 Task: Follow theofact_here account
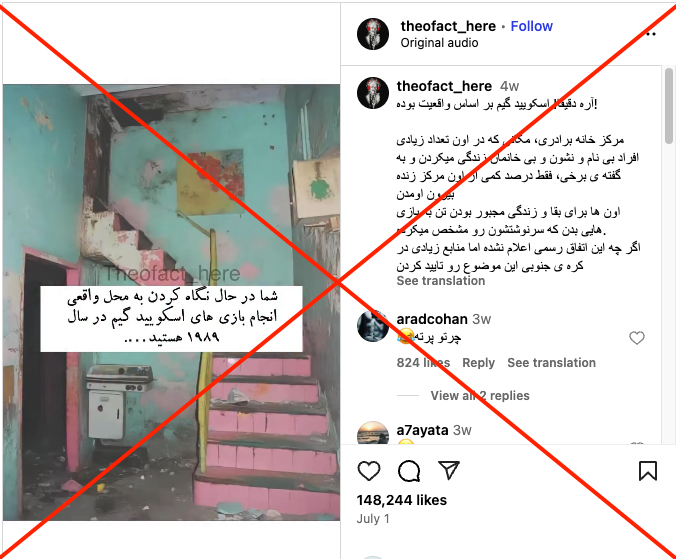(532, 26)
